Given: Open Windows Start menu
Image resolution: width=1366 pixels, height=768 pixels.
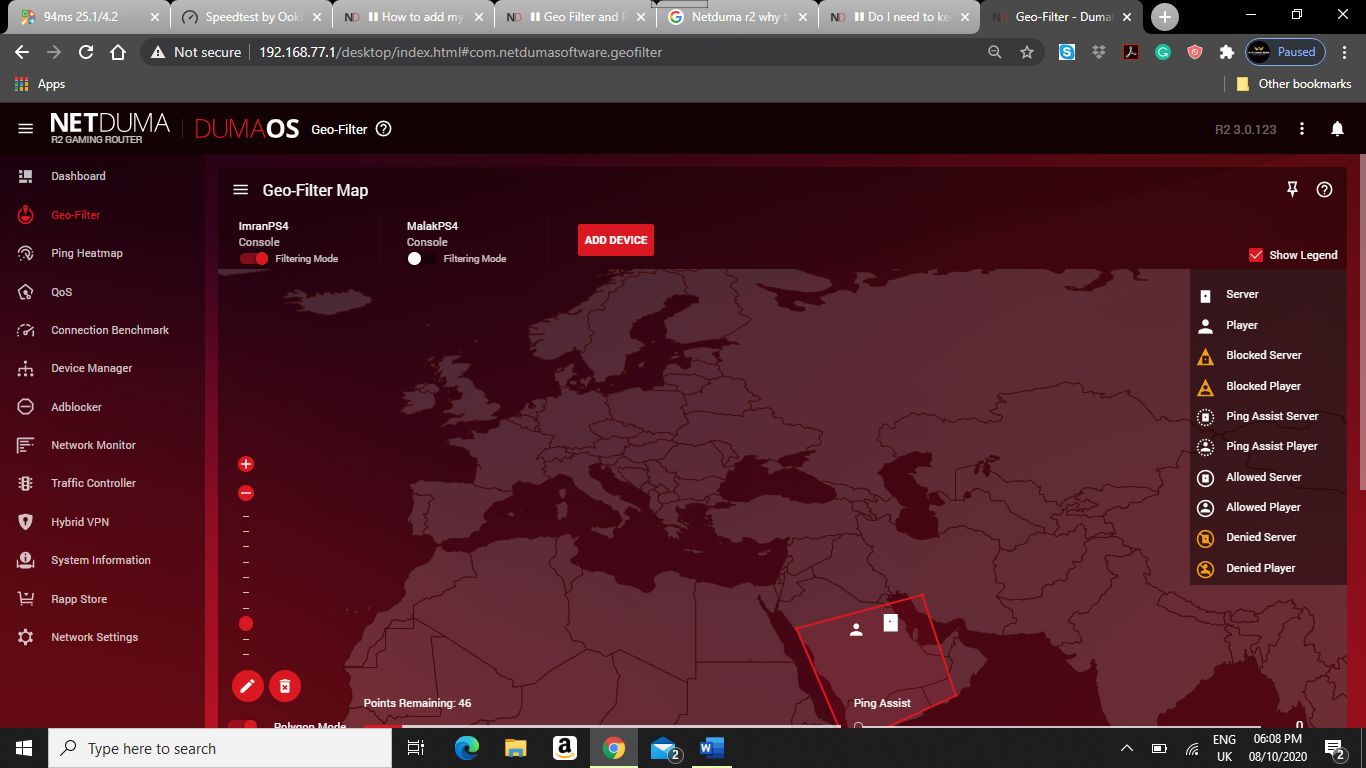Looking at the screenshot, I should [24, 748].
